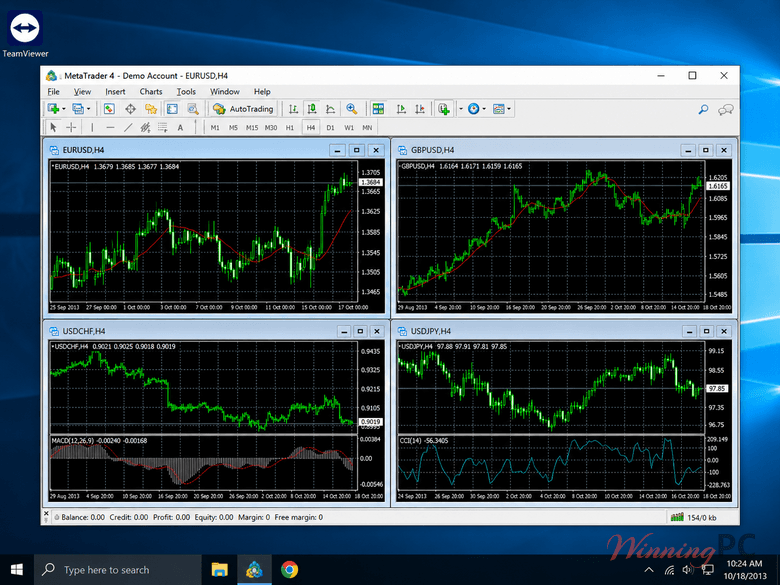780x585 pixels.
Task: Open the Help menu
Action: coord(262,92)
